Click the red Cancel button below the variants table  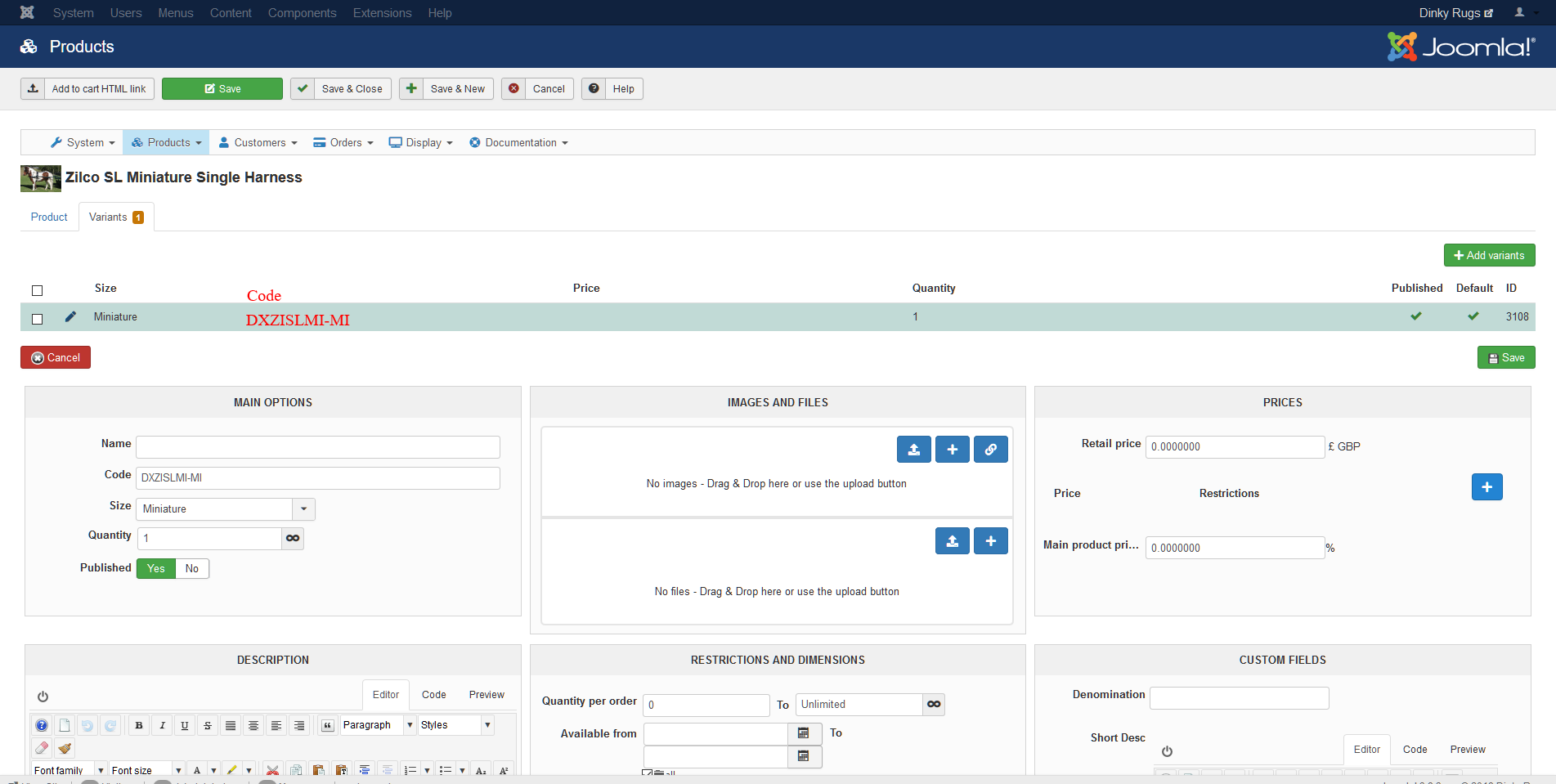56,357
